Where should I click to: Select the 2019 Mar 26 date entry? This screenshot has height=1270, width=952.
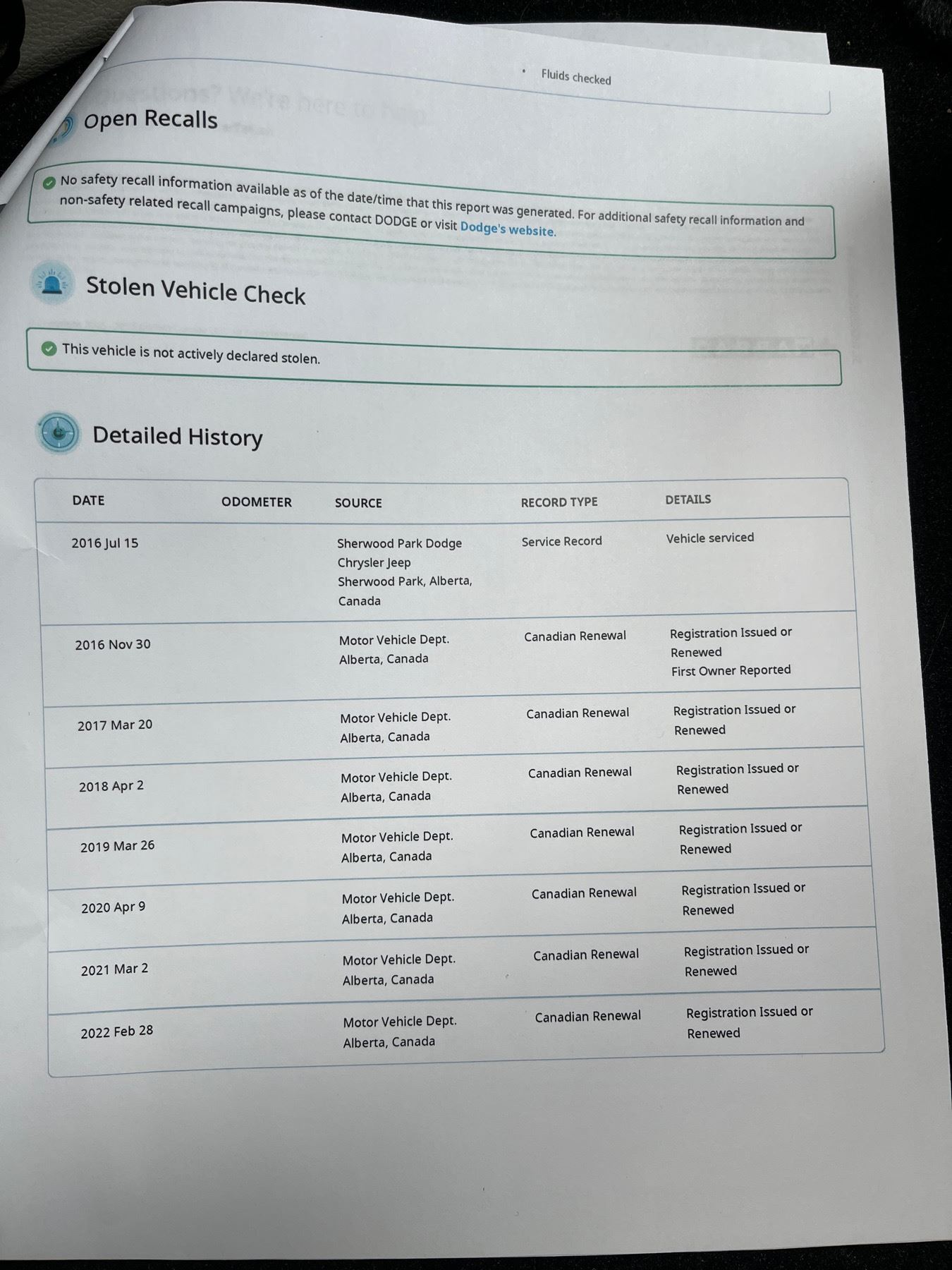pyautogui.click(x=117, y=846)
